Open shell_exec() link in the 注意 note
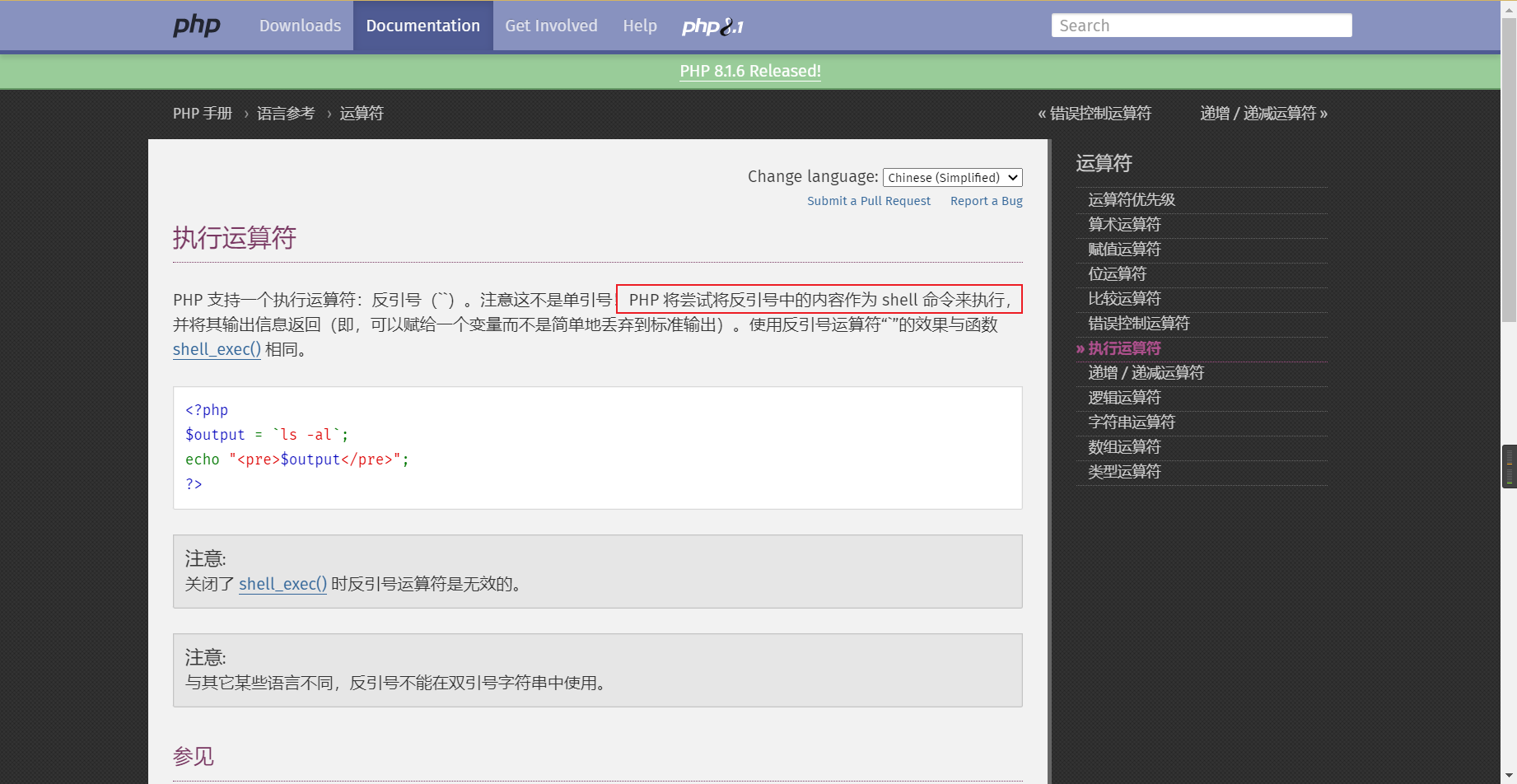The image size is (1517, 784). coord(282,584)
